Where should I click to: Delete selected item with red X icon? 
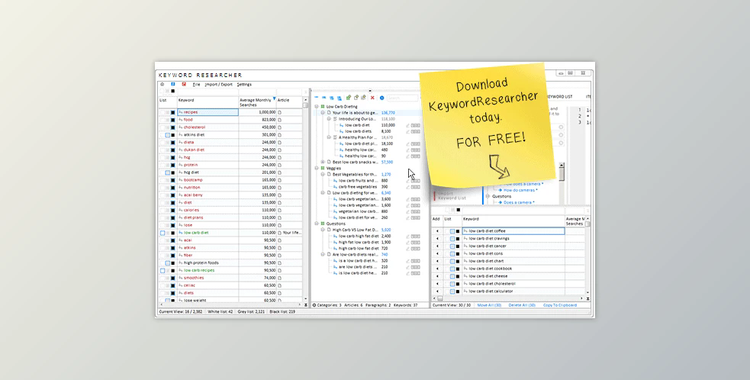[x=373, y=98]
